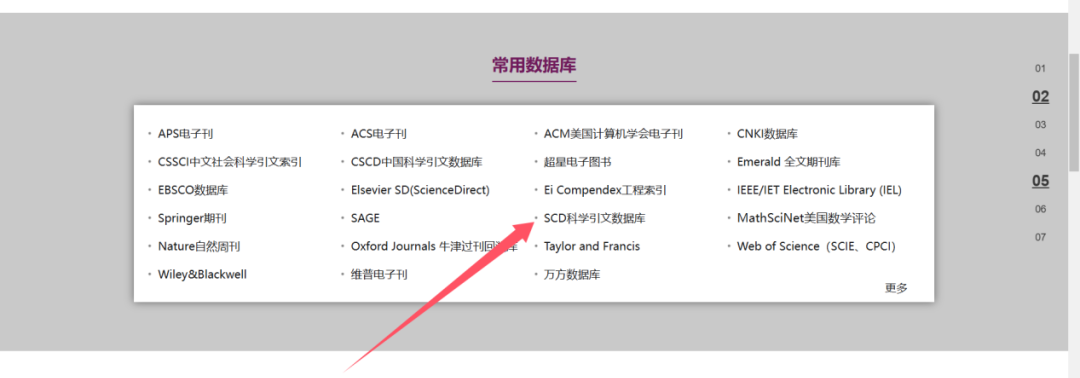This screenshot has width=1080, height=378.
Task: Jump to section 03 in side navigation
Action: (1040, 125)
